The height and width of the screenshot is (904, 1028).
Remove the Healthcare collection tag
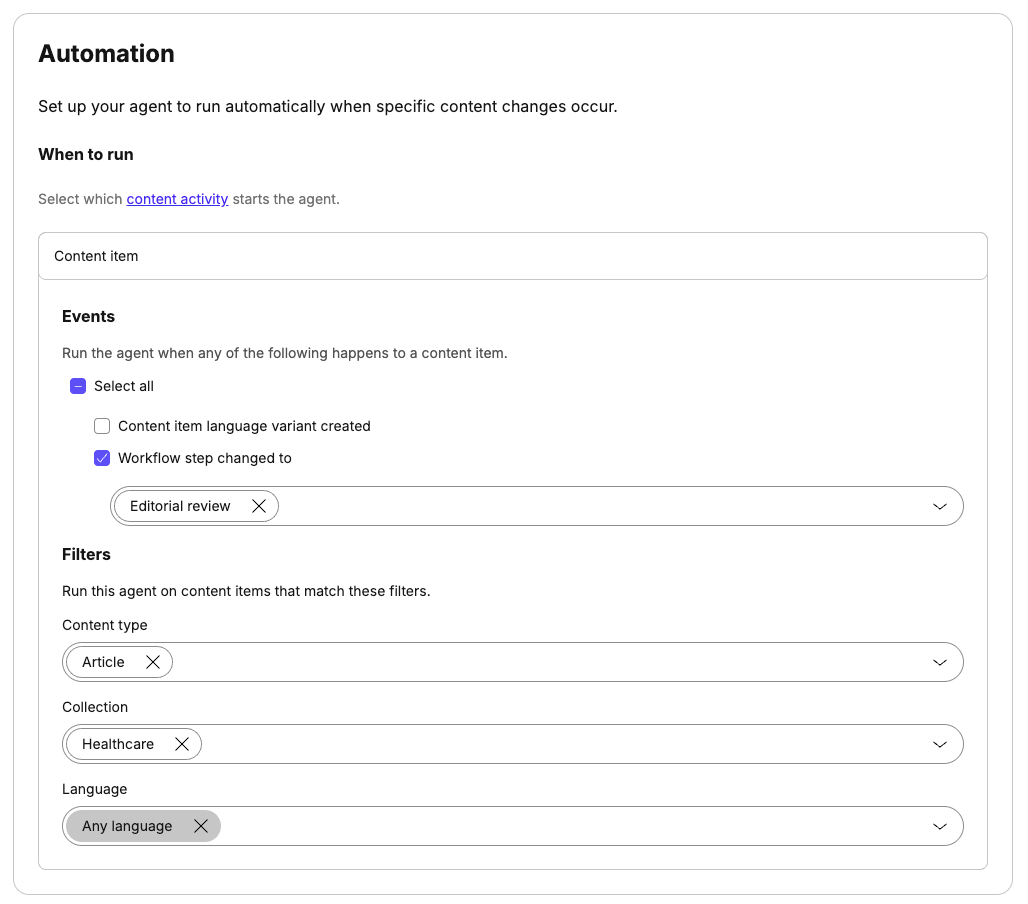pos(182,744)
